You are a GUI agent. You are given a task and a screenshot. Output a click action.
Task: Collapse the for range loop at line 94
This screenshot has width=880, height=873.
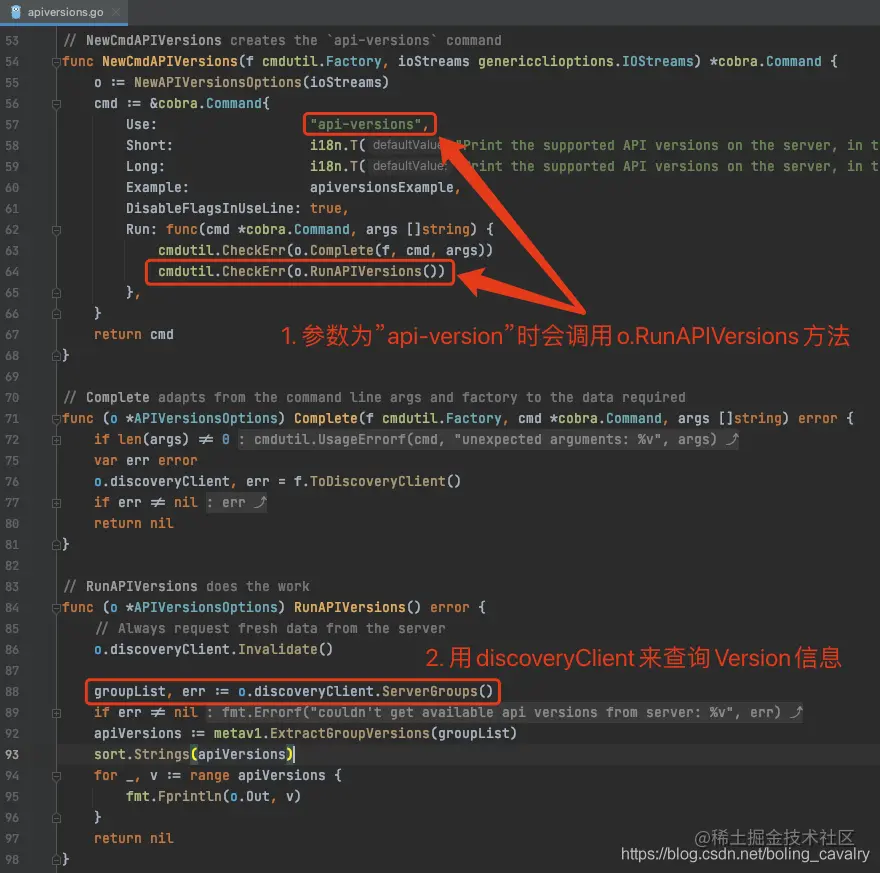(x=56, y=776)
